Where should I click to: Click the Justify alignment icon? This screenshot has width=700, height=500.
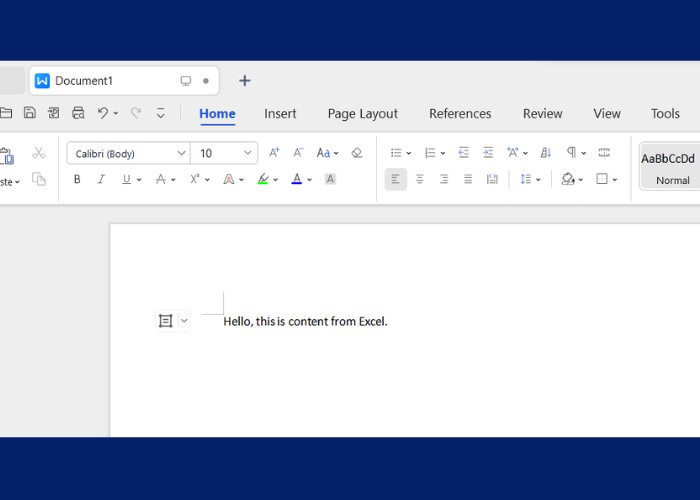pyautogui.click(x=468, y=179)
